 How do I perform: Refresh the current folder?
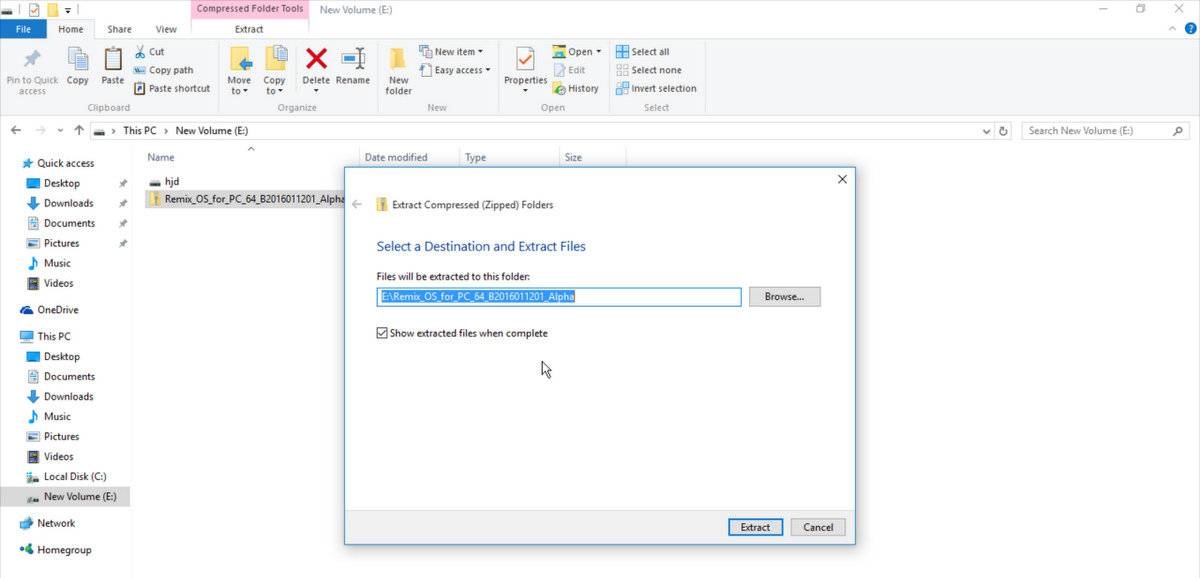click(1004, 131)
